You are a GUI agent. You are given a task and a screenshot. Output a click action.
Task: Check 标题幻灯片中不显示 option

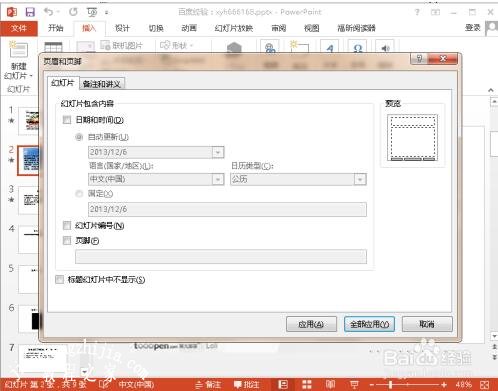click(60, 279)
